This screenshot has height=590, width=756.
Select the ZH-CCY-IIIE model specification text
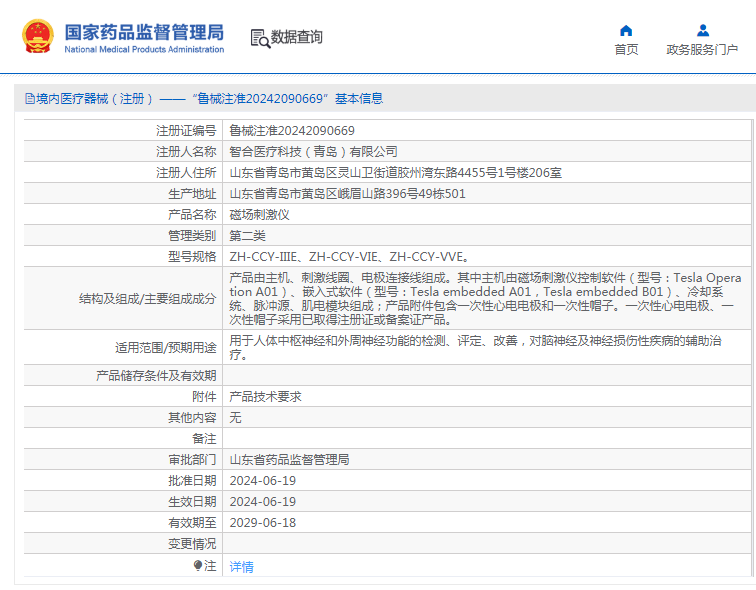[x=349, y=257]
